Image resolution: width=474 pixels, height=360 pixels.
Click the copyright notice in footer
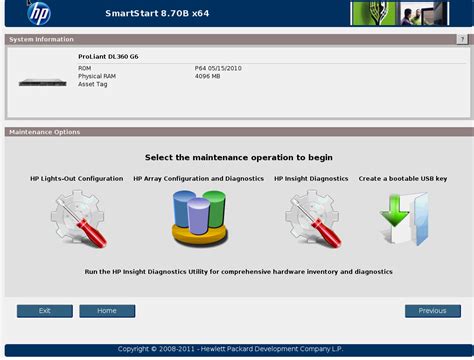pos(230,349)
